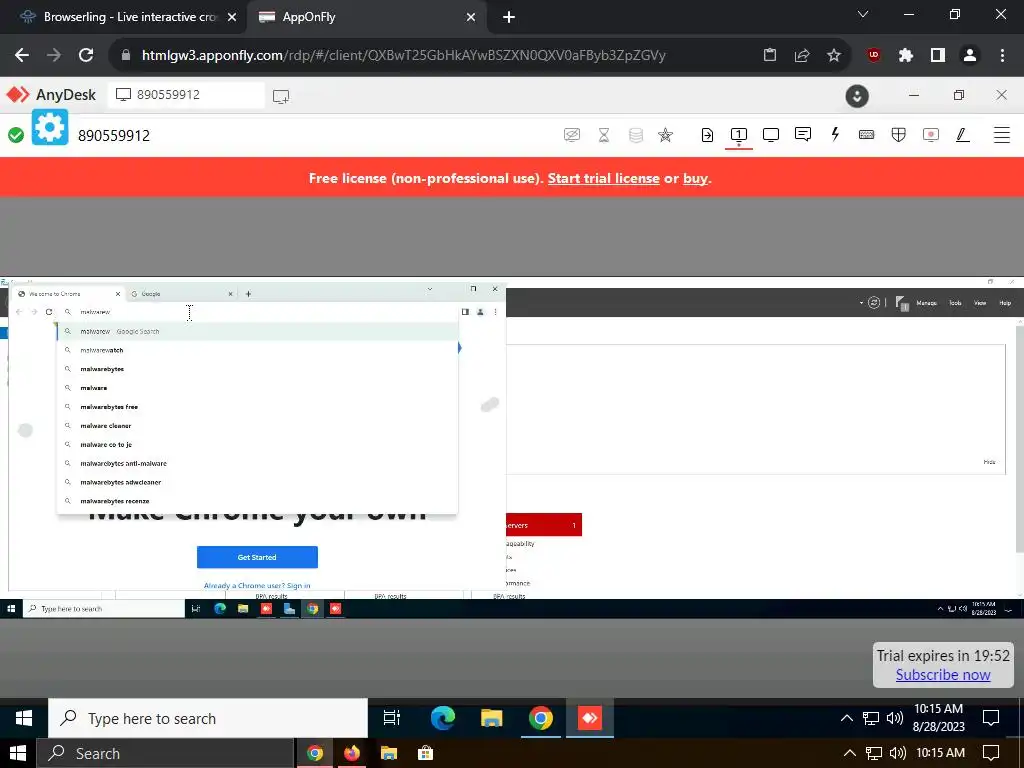Close the AppOnFly browser tab
The width and height of the screenshot is (1024, 768).
click(x=471, y=18)
